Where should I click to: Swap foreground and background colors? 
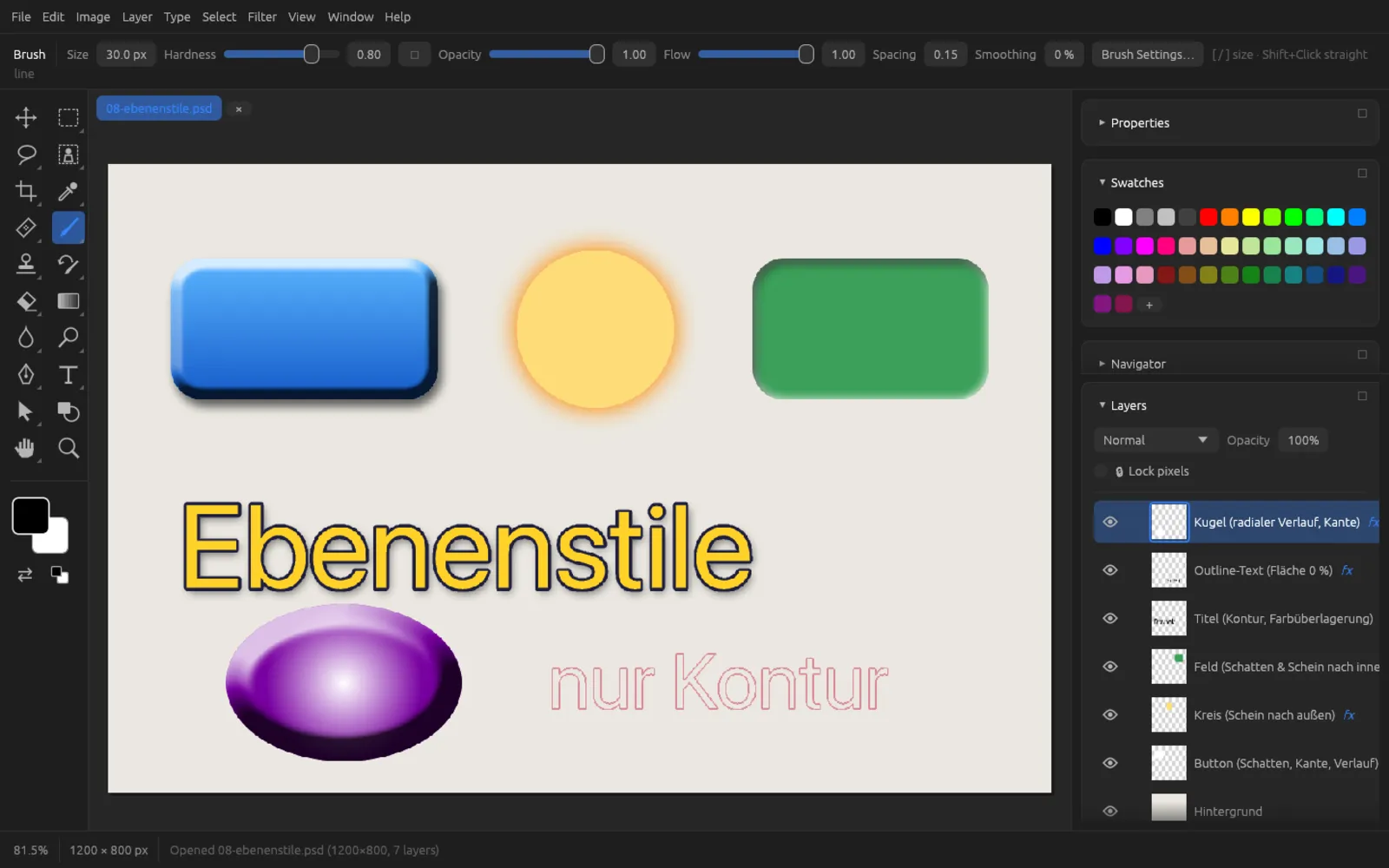pos(25,575)
